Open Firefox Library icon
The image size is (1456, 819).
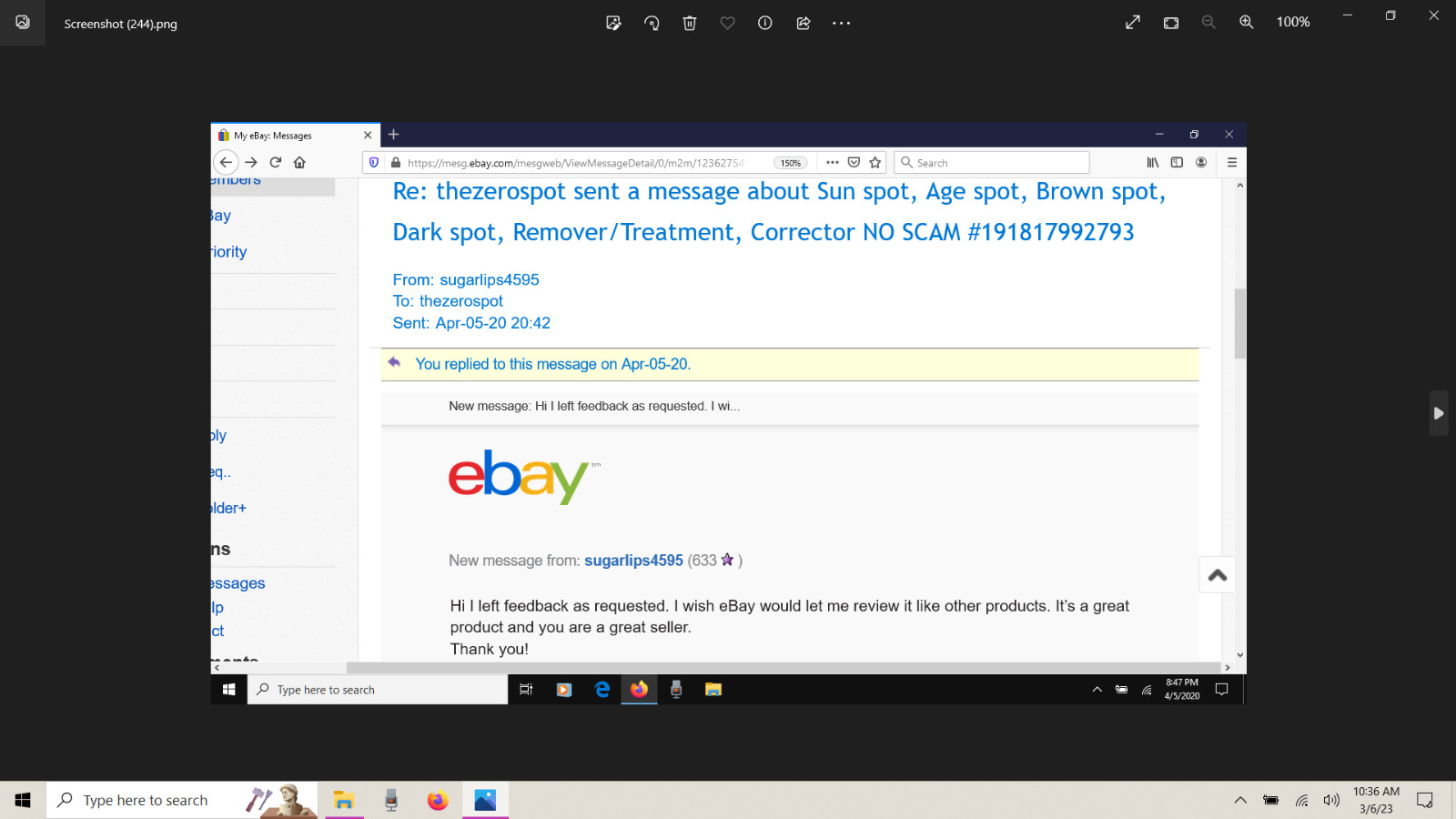click(1153, 162)
